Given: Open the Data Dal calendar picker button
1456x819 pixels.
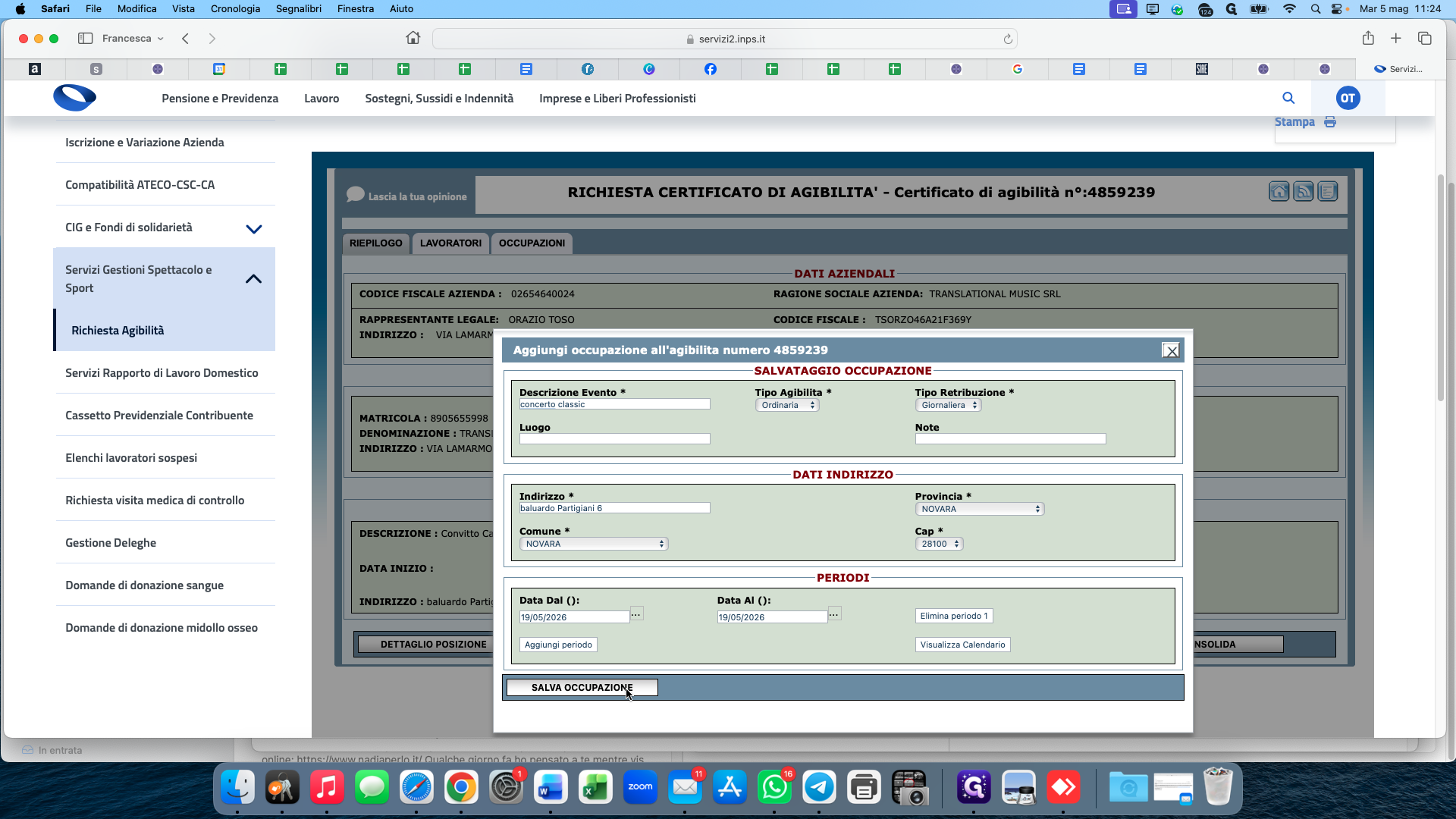Looking at the screenshot, I should click(x=636, y=613).
